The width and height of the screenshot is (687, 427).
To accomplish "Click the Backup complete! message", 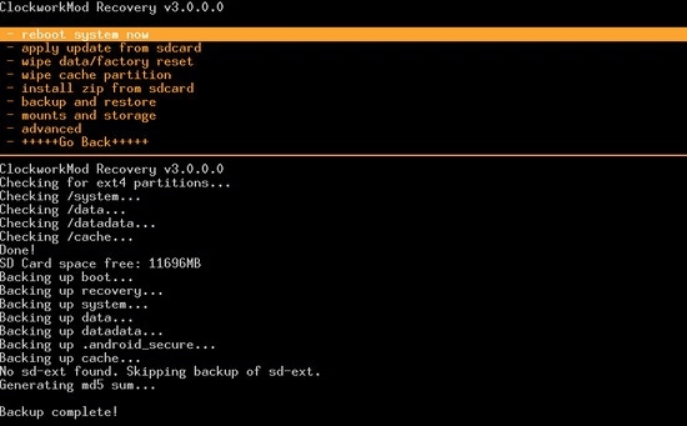I will [x=59, y=411].
